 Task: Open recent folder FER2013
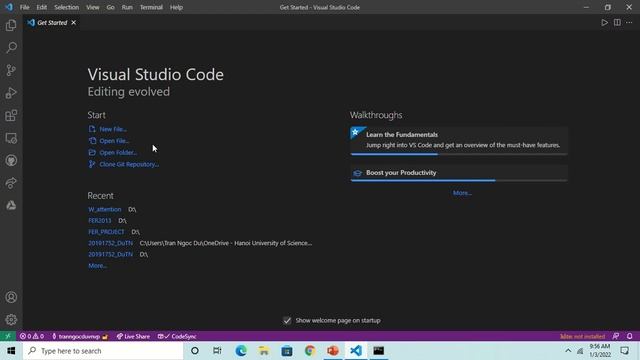coord(100,220)
